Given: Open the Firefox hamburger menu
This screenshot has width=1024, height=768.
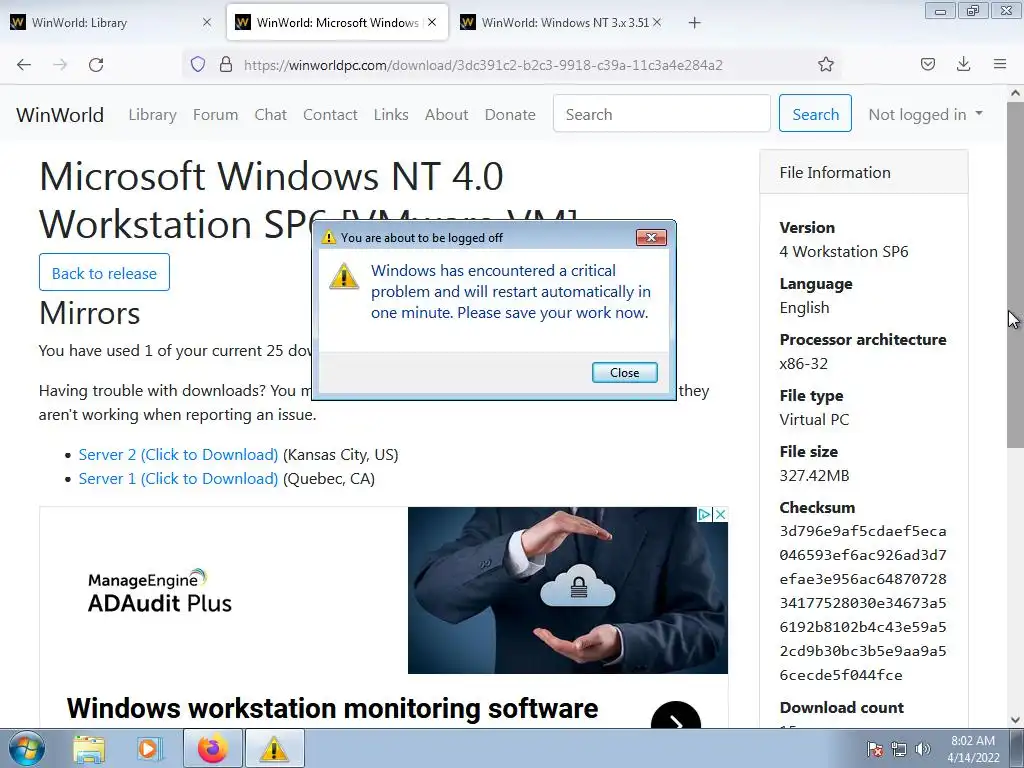Looking at the screenshot, I should [x=999, y=64].
